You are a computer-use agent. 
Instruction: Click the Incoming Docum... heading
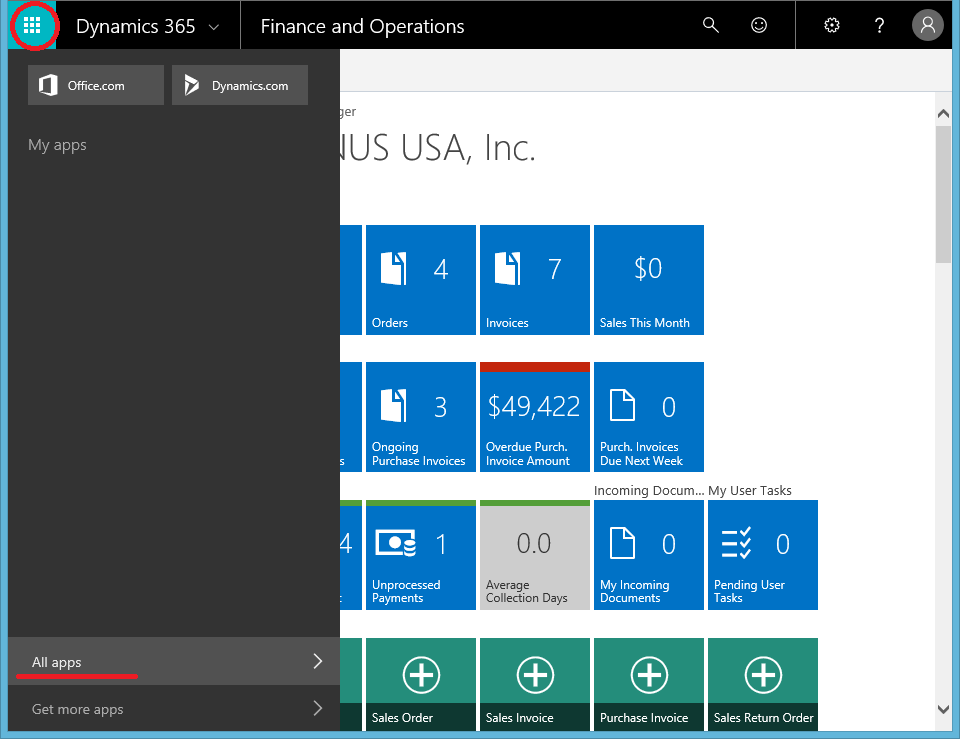[649, 490]
